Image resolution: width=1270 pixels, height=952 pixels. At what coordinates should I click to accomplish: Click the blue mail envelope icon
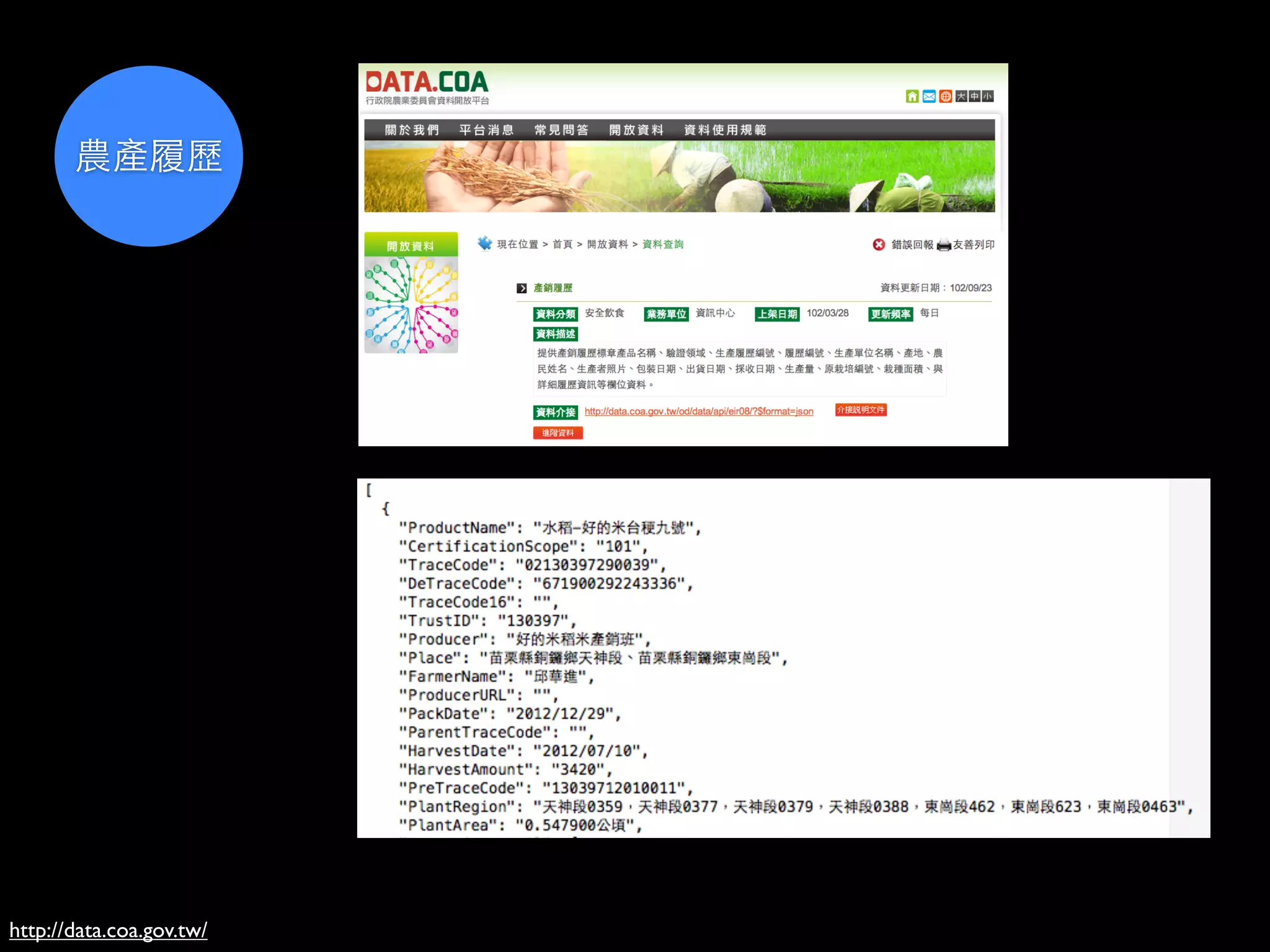(x=928, y=96)
